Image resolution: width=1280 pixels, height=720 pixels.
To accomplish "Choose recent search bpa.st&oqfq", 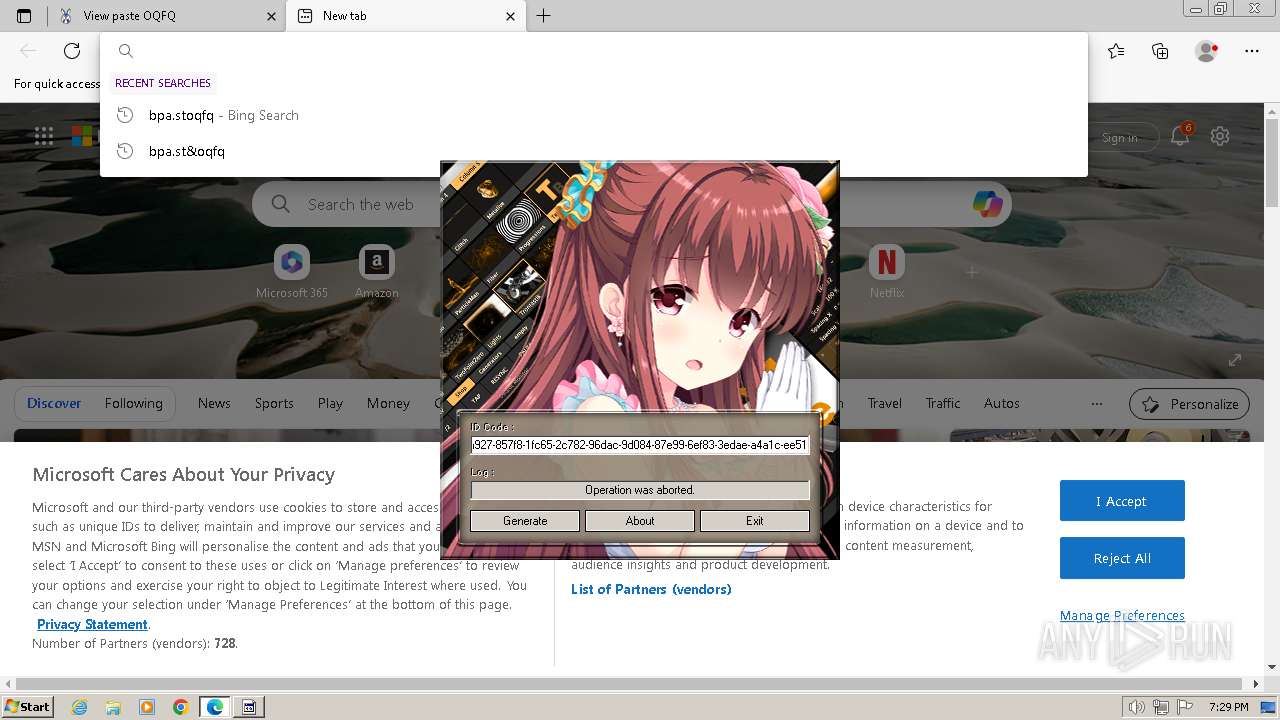I will tap(594, 151).
